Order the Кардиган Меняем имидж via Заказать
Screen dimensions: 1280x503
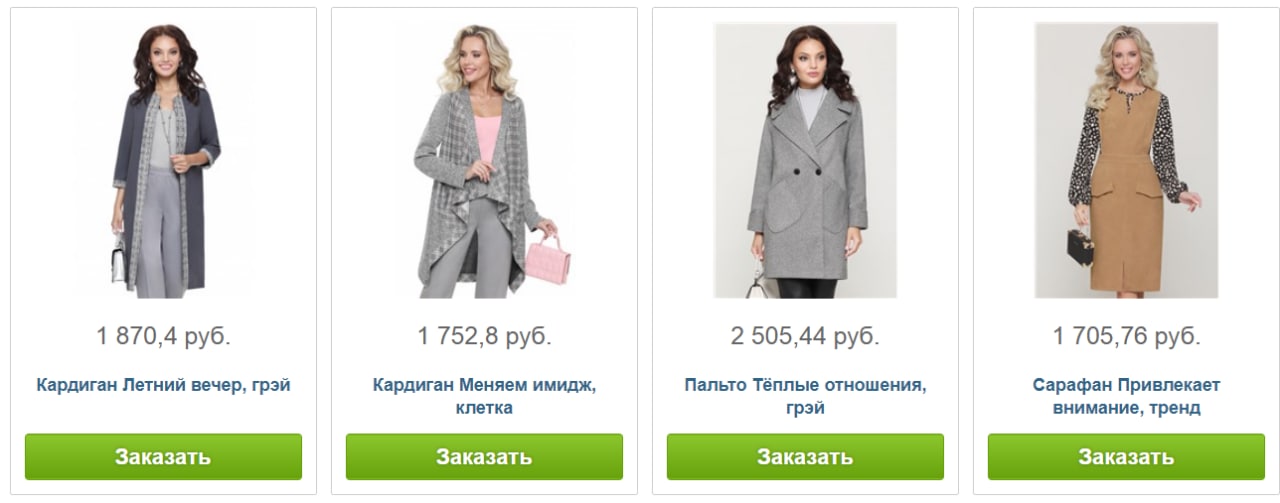(484, 457)
